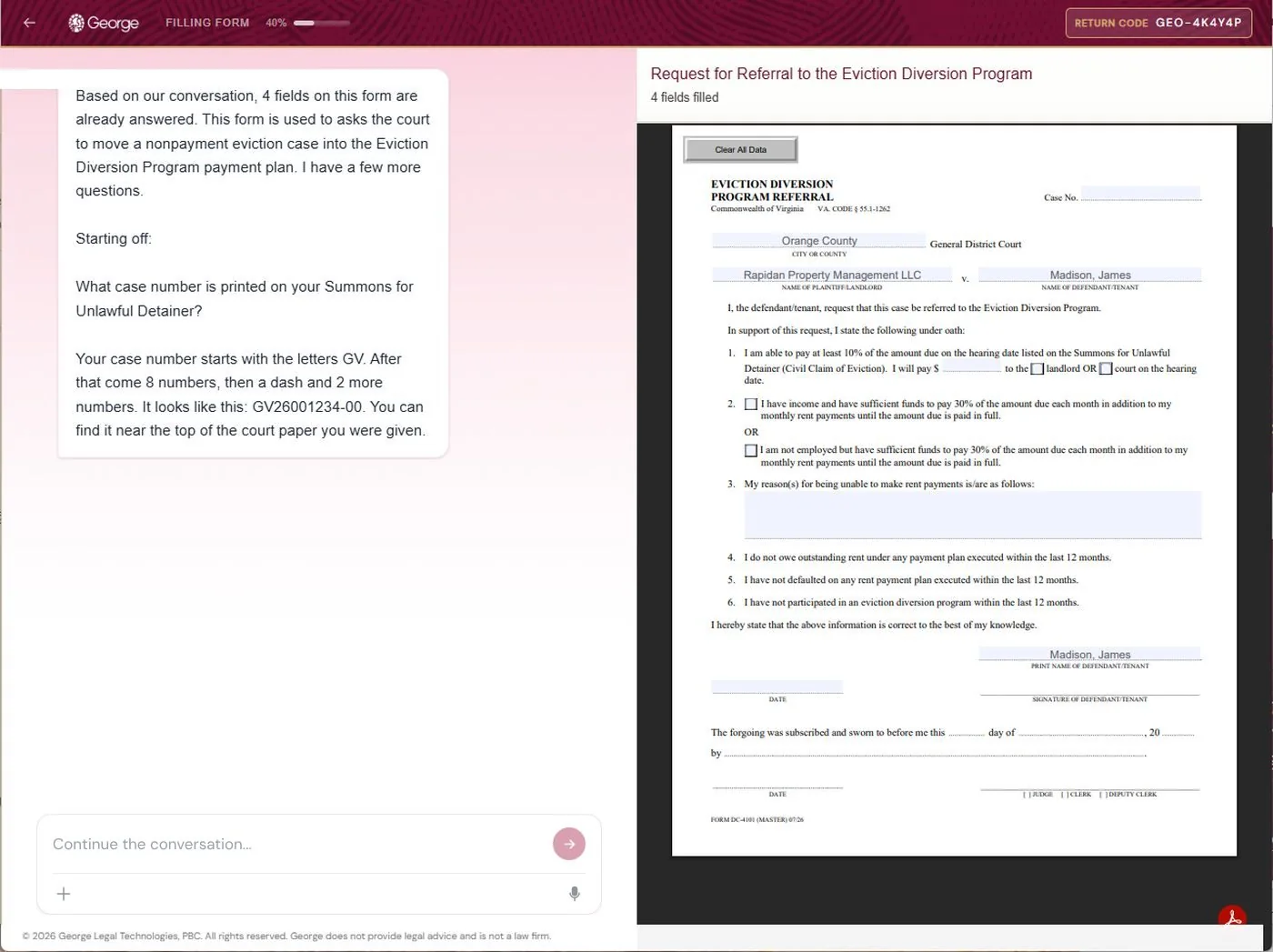This screenshot has height=952, width=1273.
Task: Click 'FORM DC-4101 (MASTER)' footer text
Action: click(757, 819)
